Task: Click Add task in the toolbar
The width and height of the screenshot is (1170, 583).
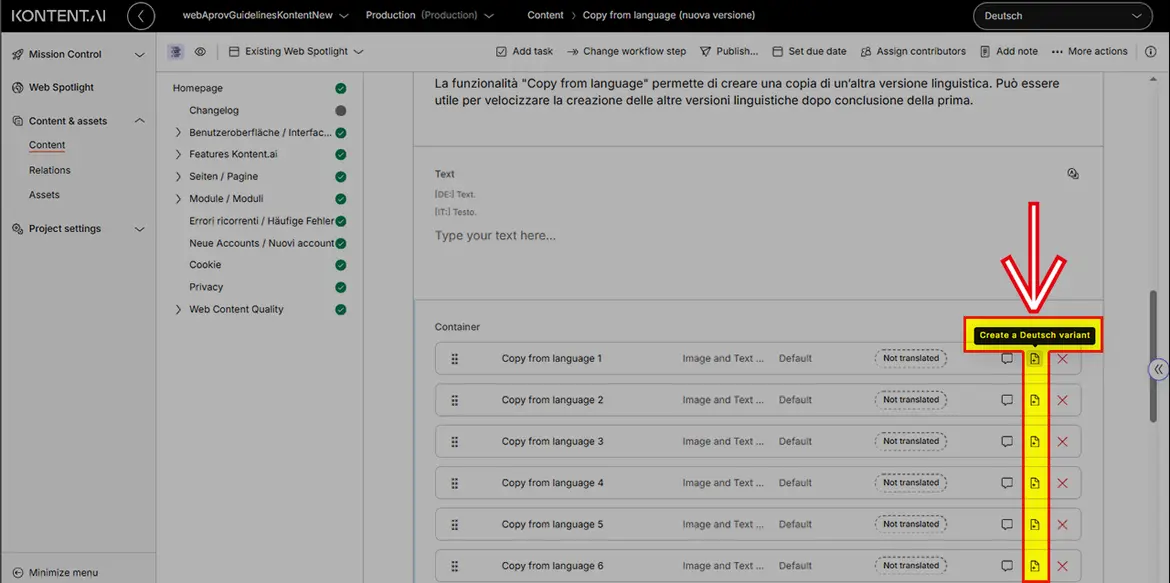Action: [x=523, y=52]
